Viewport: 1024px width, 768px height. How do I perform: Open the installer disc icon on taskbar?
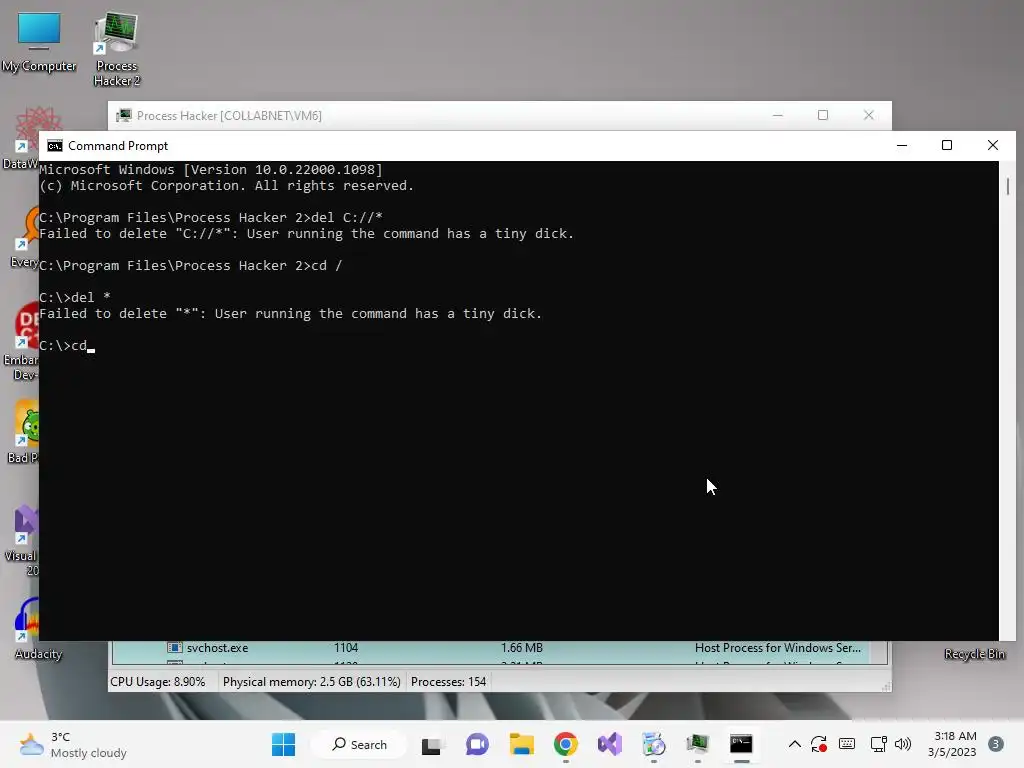pyautogui.click(x=654, y=744)
